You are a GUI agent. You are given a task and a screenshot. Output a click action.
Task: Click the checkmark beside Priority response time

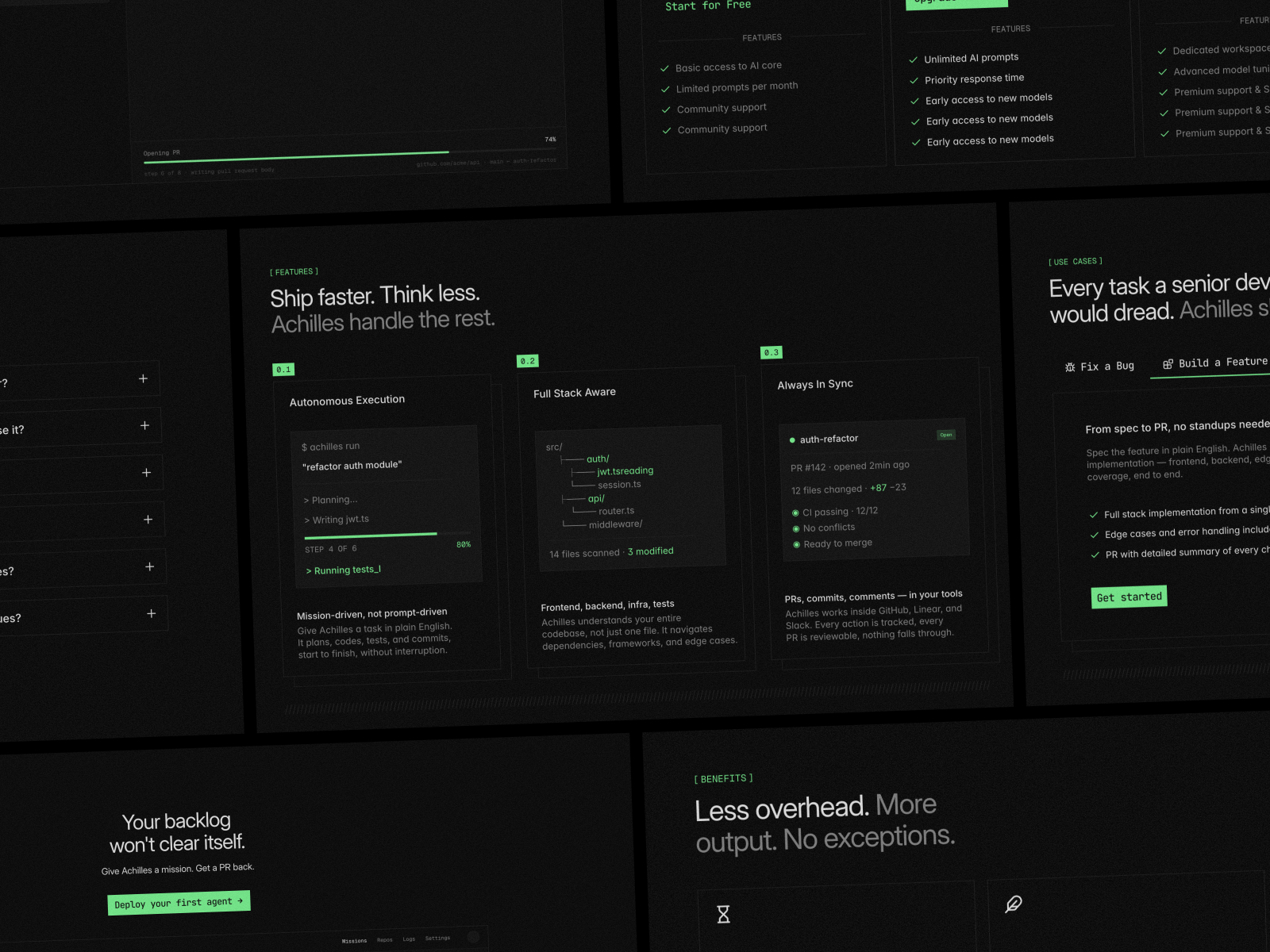[x=914, y=81]
